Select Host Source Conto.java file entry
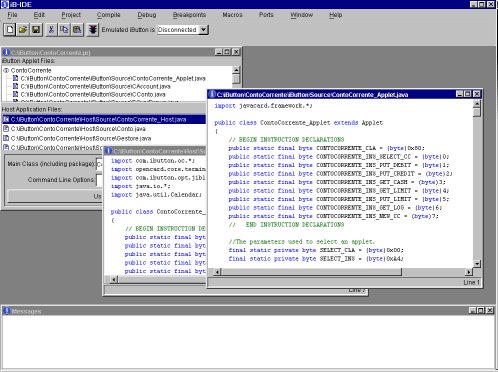 pyautogui.click(x=78, y=129)
